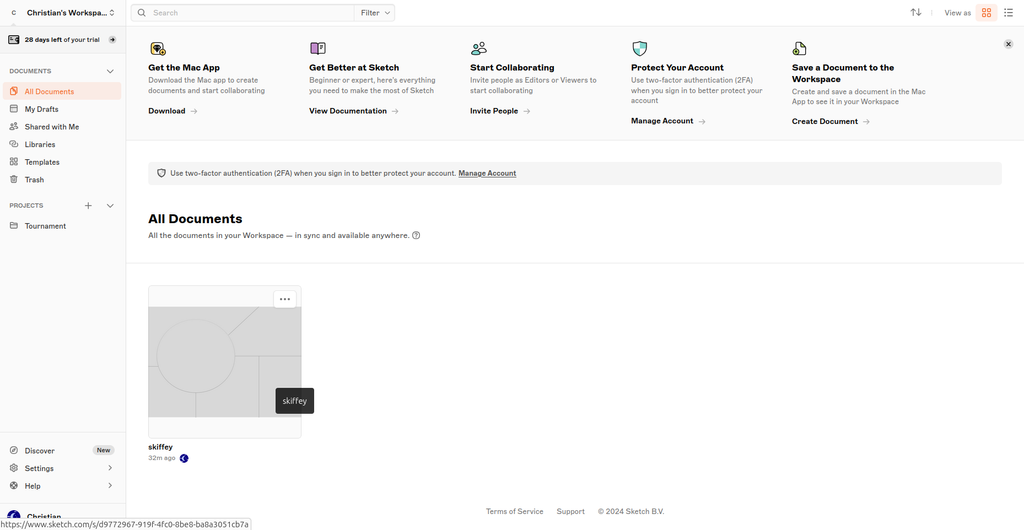Click the New badge next to Discover
Image resolution: width=1024 pixels, height=530 pixels.
point(103,450)
